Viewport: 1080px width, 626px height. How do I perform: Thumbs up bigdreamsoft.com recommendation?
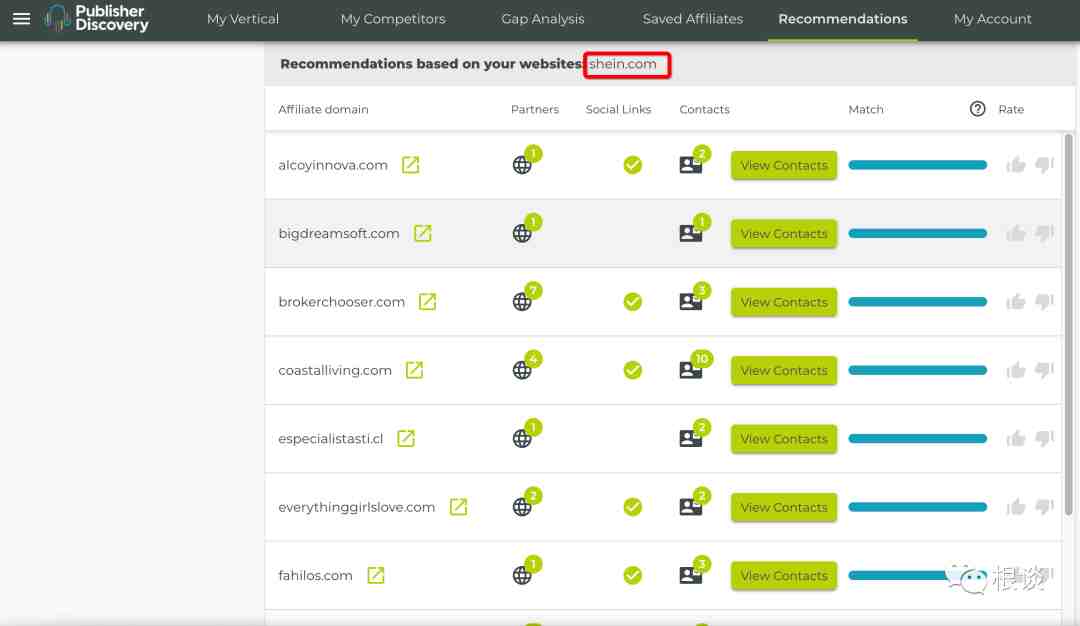coord(1016,233)
